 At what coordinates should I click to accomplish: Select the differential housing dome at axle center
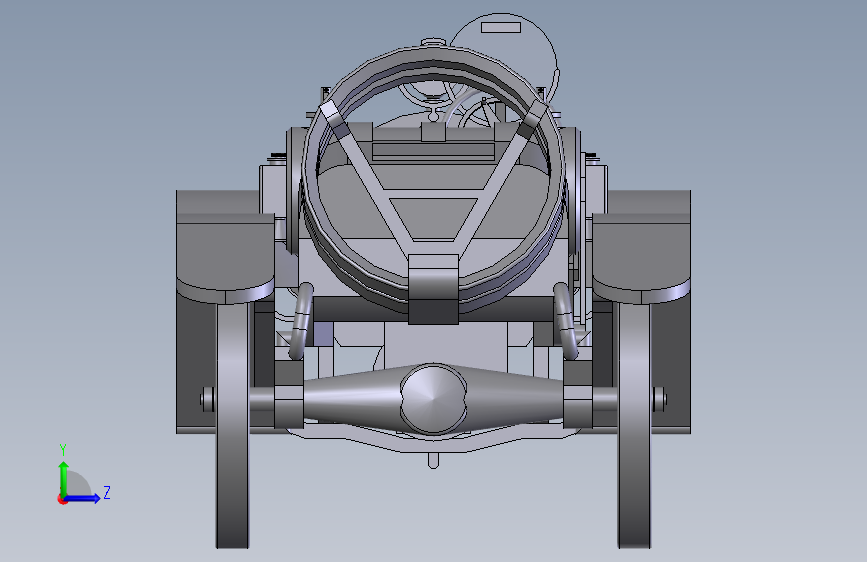coord(434,398)
